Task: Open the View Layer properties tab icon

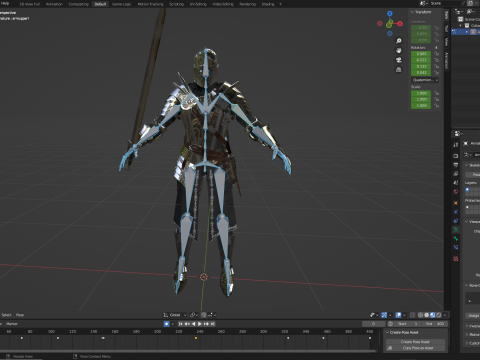Action: [x=456, y=174]
